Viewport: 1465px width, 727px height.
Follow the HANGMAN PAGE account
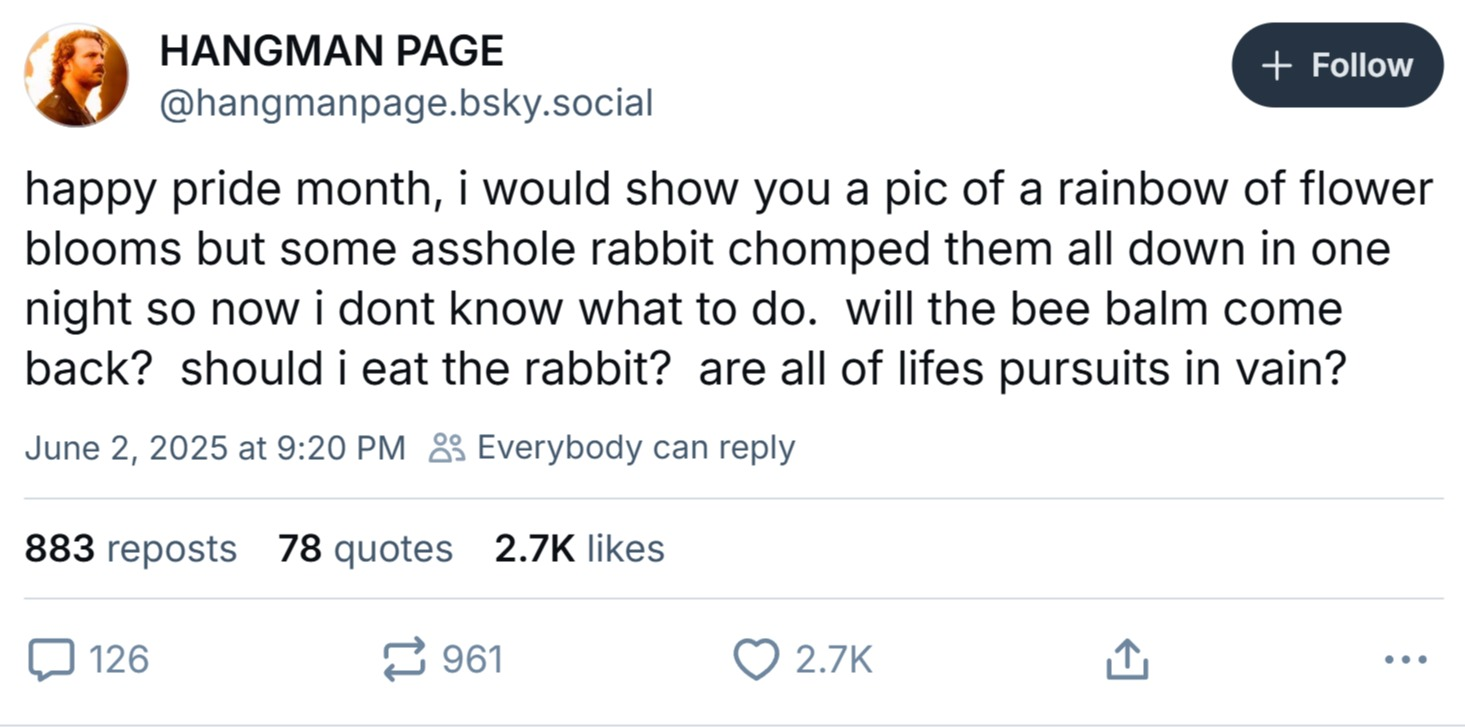point(1336,66)
